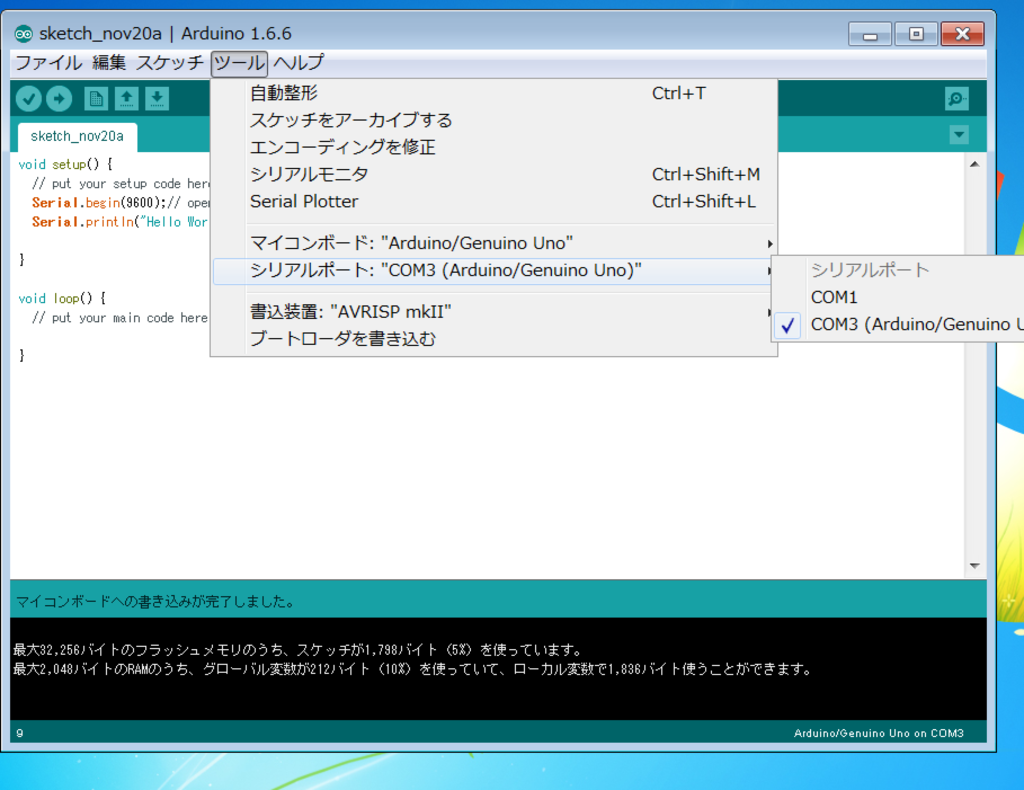Save sketch with down-arrow icon
The height and width of the screenshot is (790, 1024).
(x=157, y=99)
